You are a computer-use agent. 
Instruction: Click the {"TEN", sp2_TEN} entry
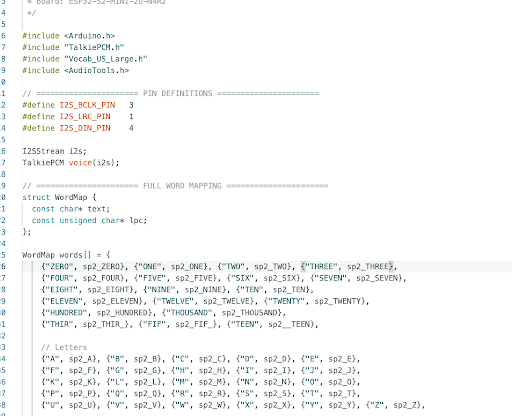pos(273,290)
